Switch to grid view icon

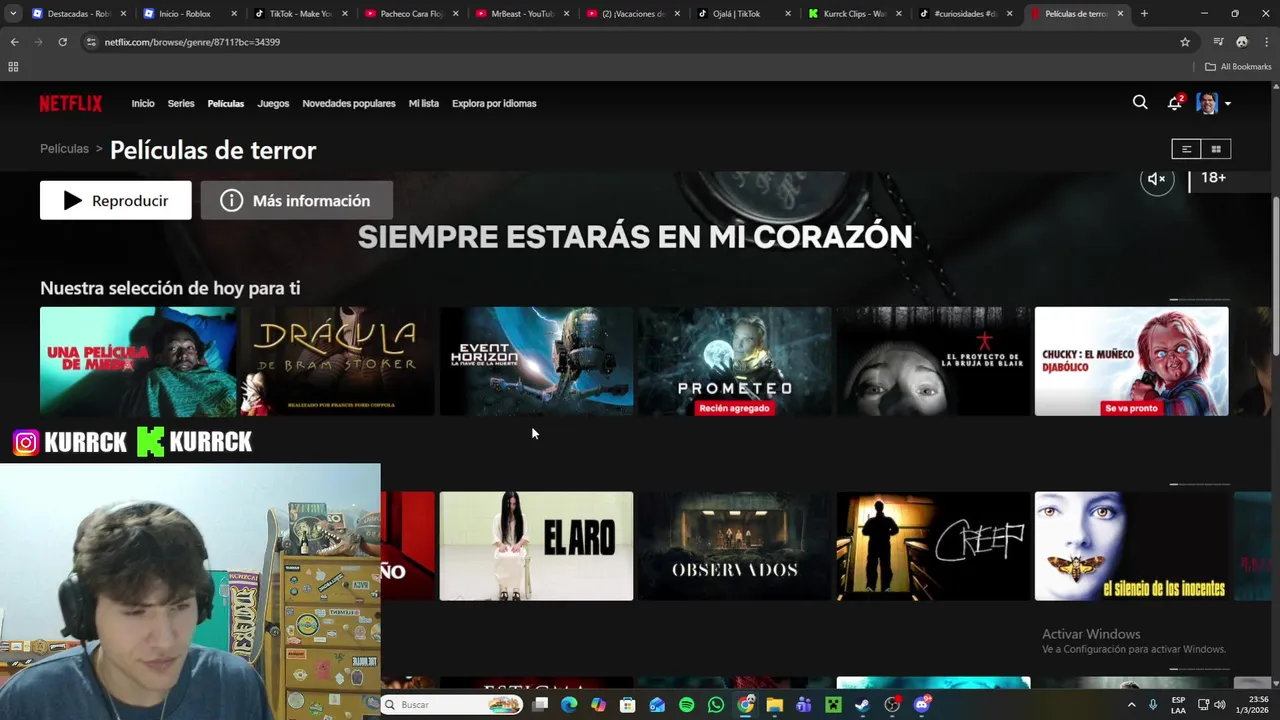pos(1216,149)
